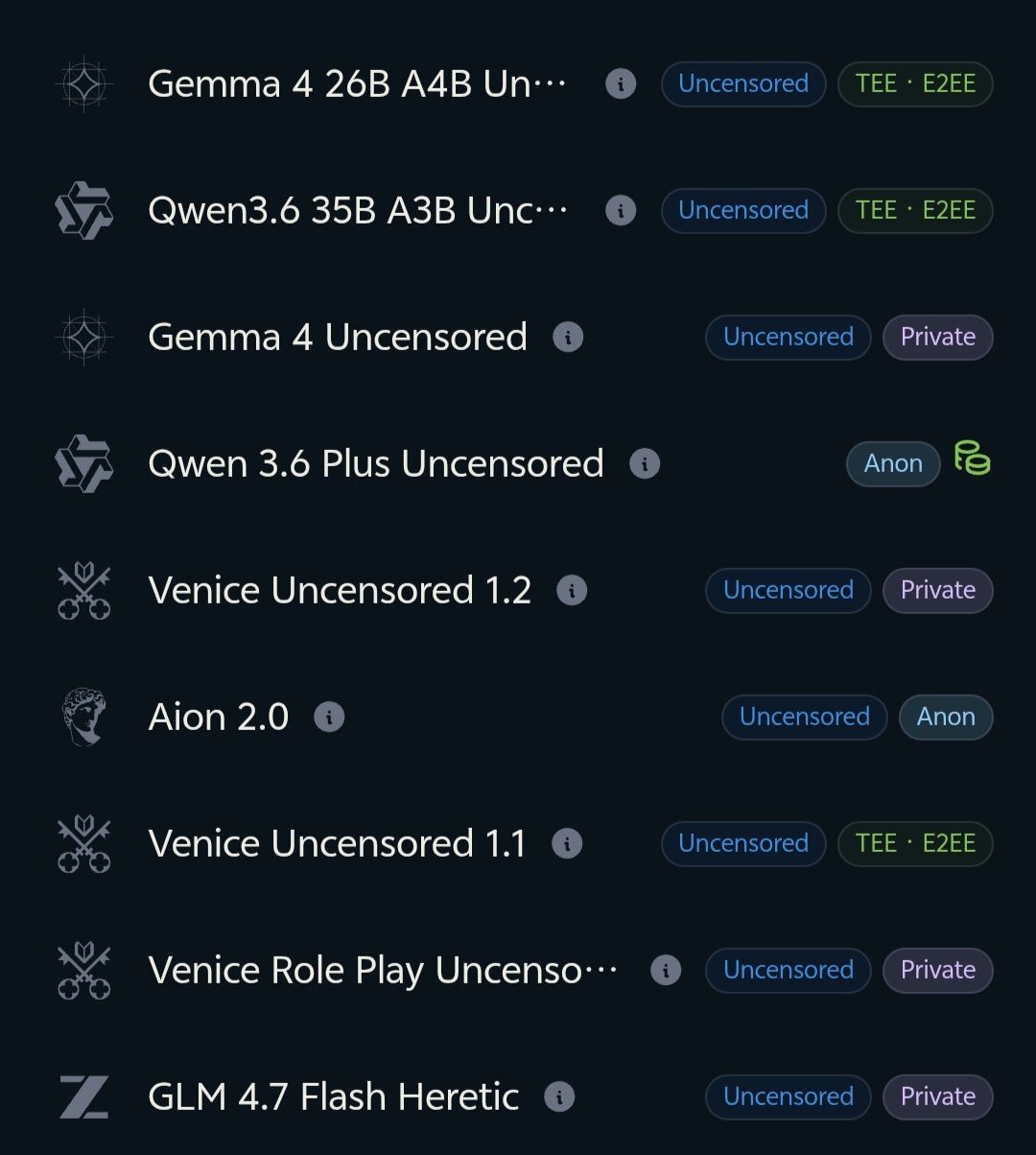Viewport: 1036px width, 1155px height.
Task: Open info icon for GLM 4.7 Flash Heretic
Action: coord(559,1097)
